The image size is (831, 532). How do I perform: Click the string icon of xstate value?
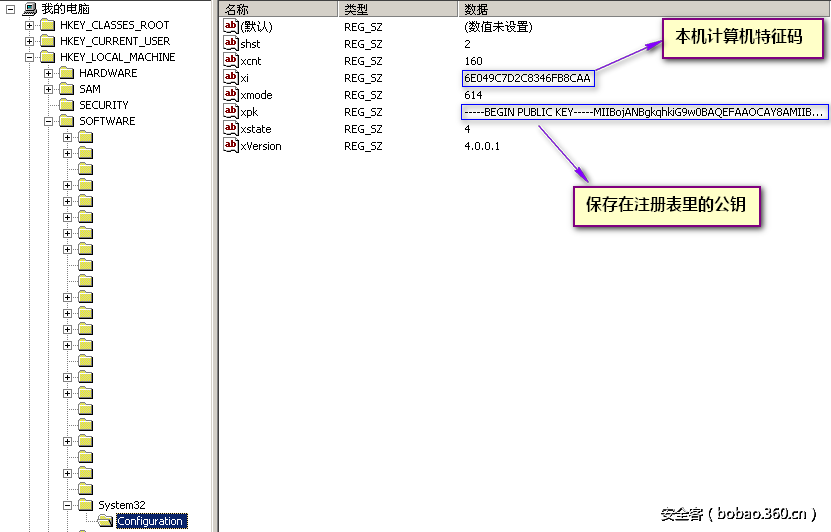(x=231, y=128)
